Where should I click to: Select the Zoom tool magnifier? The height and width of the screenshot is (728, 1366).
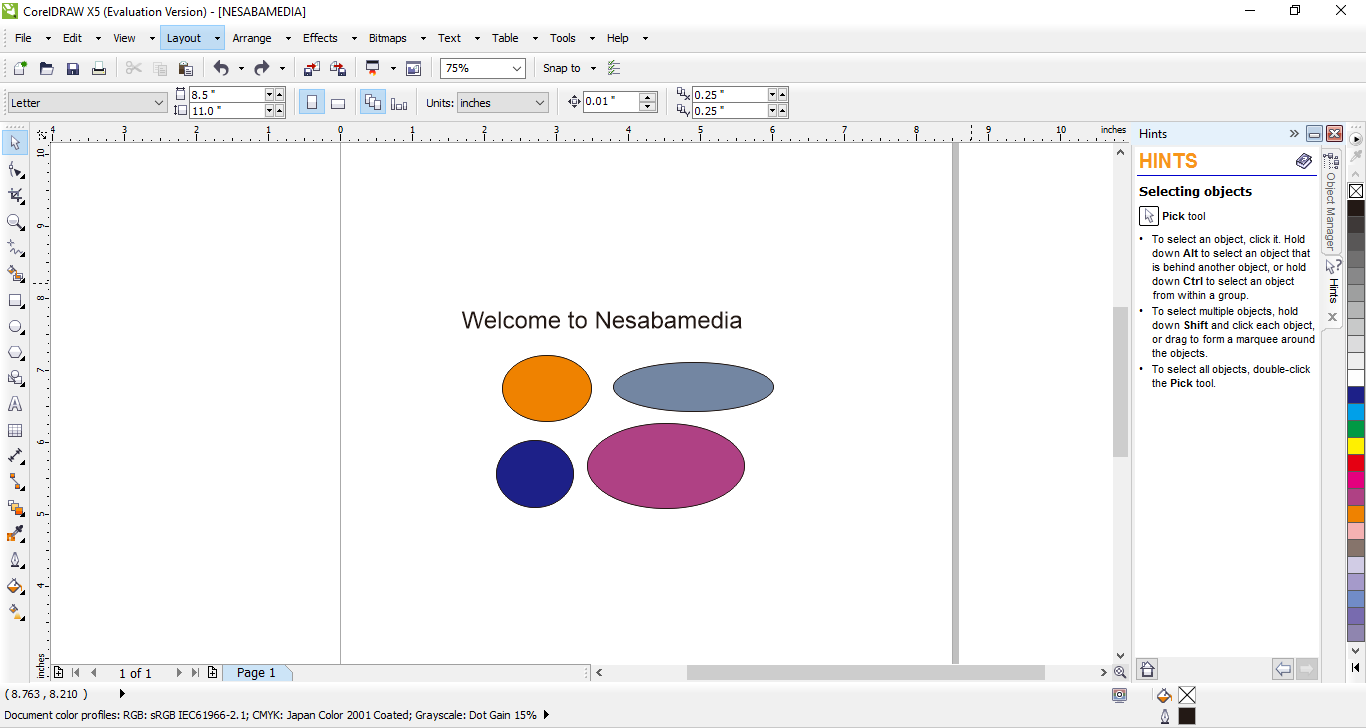(x=15, y=222)
